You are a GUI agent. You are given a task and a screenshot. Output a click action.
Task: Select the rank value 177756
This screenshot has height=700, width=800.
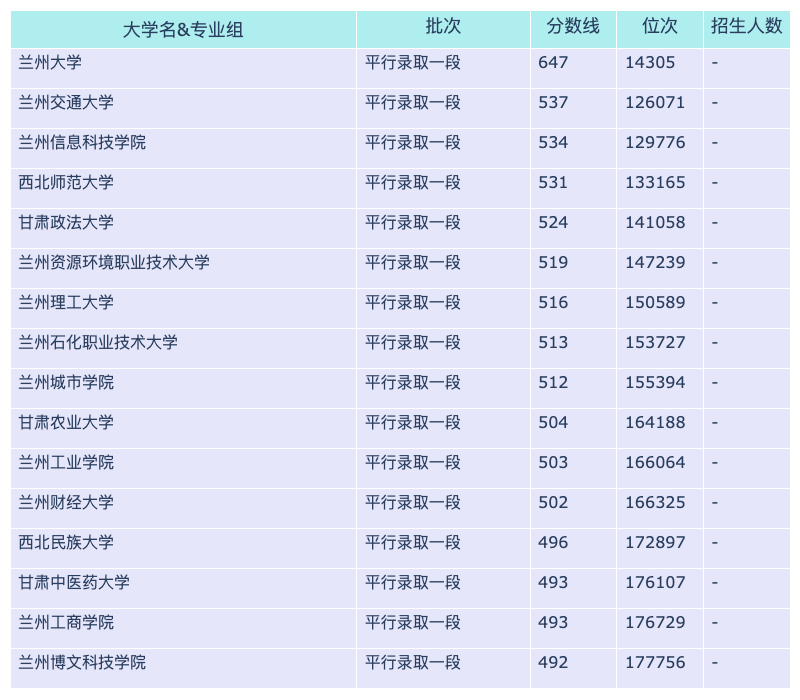click(655, 662)
